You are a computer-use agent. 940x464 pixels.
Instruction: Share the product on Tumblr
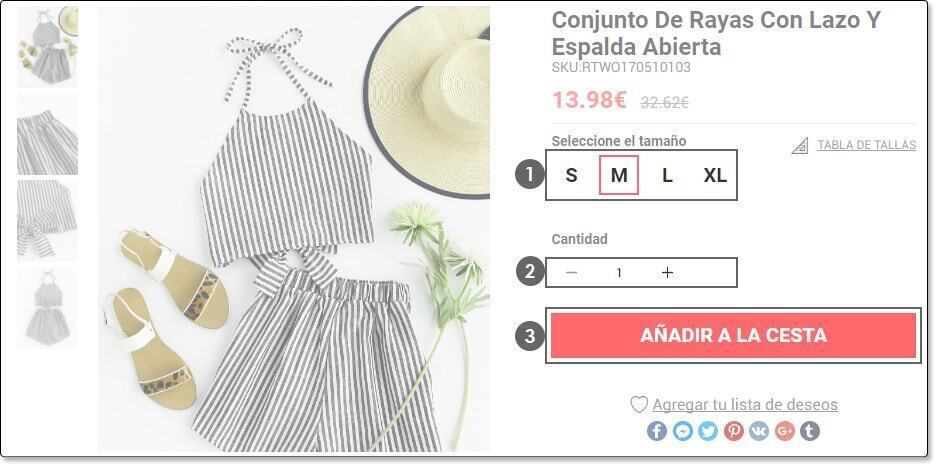(x=810, y=431)
